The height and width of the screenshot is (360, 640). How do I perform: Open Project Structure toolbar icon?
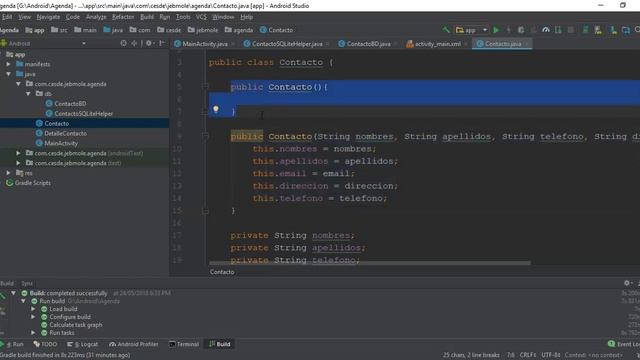tap(626, 30)
